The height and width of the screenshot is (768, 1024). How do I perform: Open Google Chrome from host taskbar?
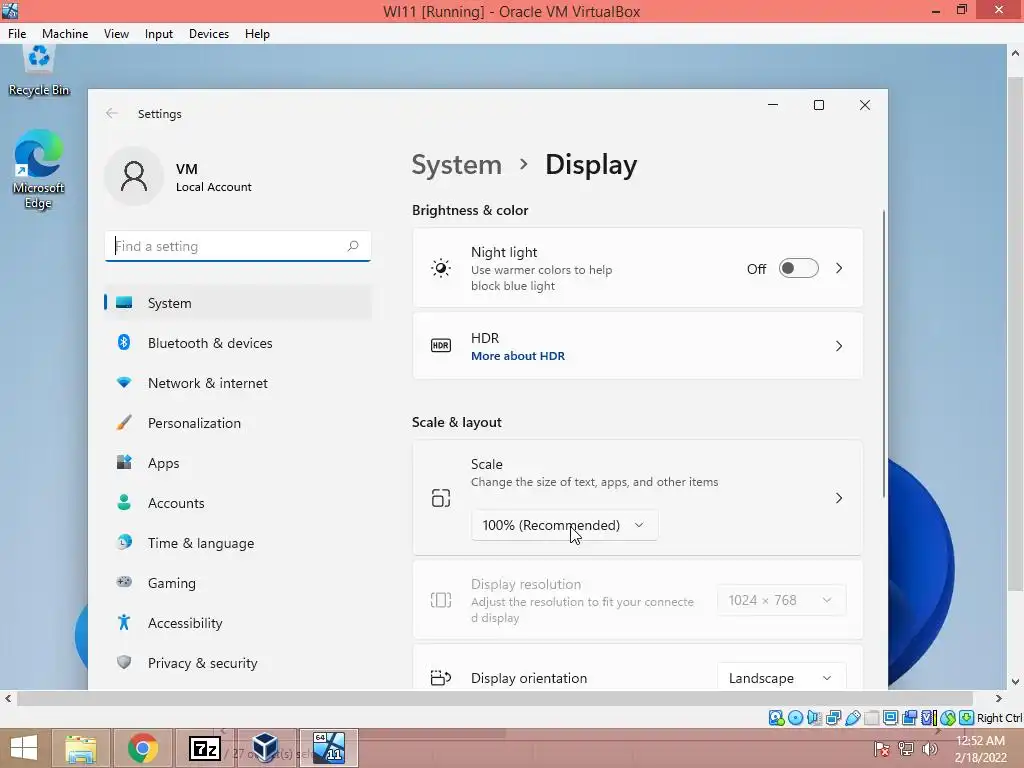coord(142,748)
